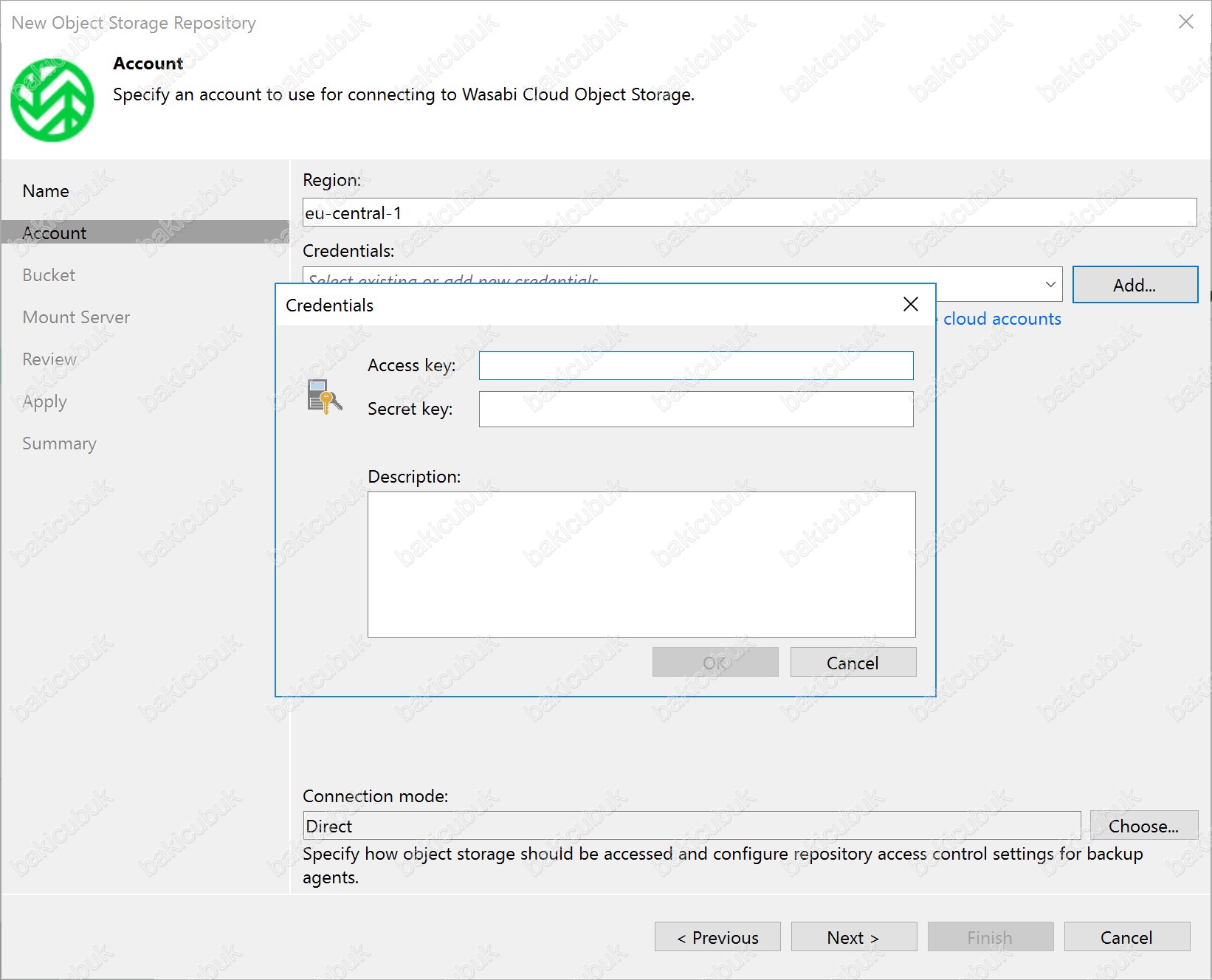Click the Wasabi logo icon

tap(52, 100)
